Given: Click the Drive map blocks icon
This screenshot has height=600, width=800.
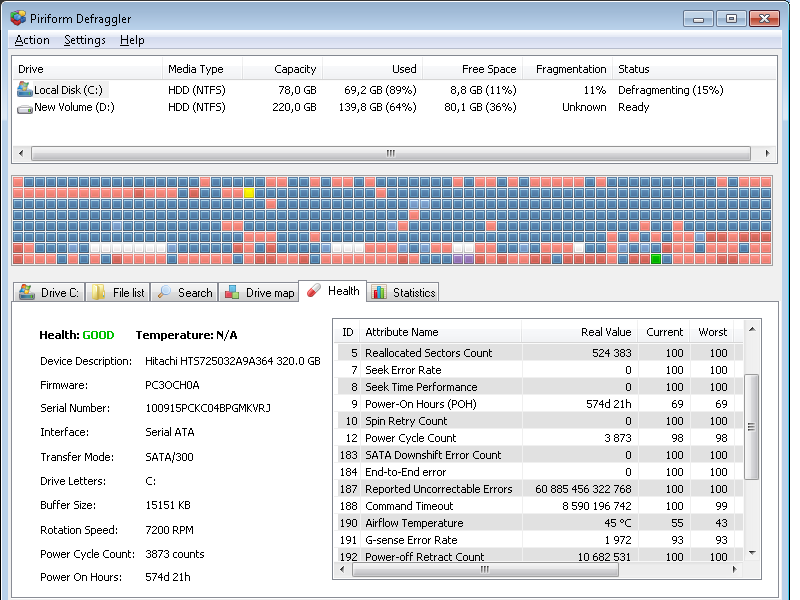Looking at the screenshot, I should click(232, 292).
